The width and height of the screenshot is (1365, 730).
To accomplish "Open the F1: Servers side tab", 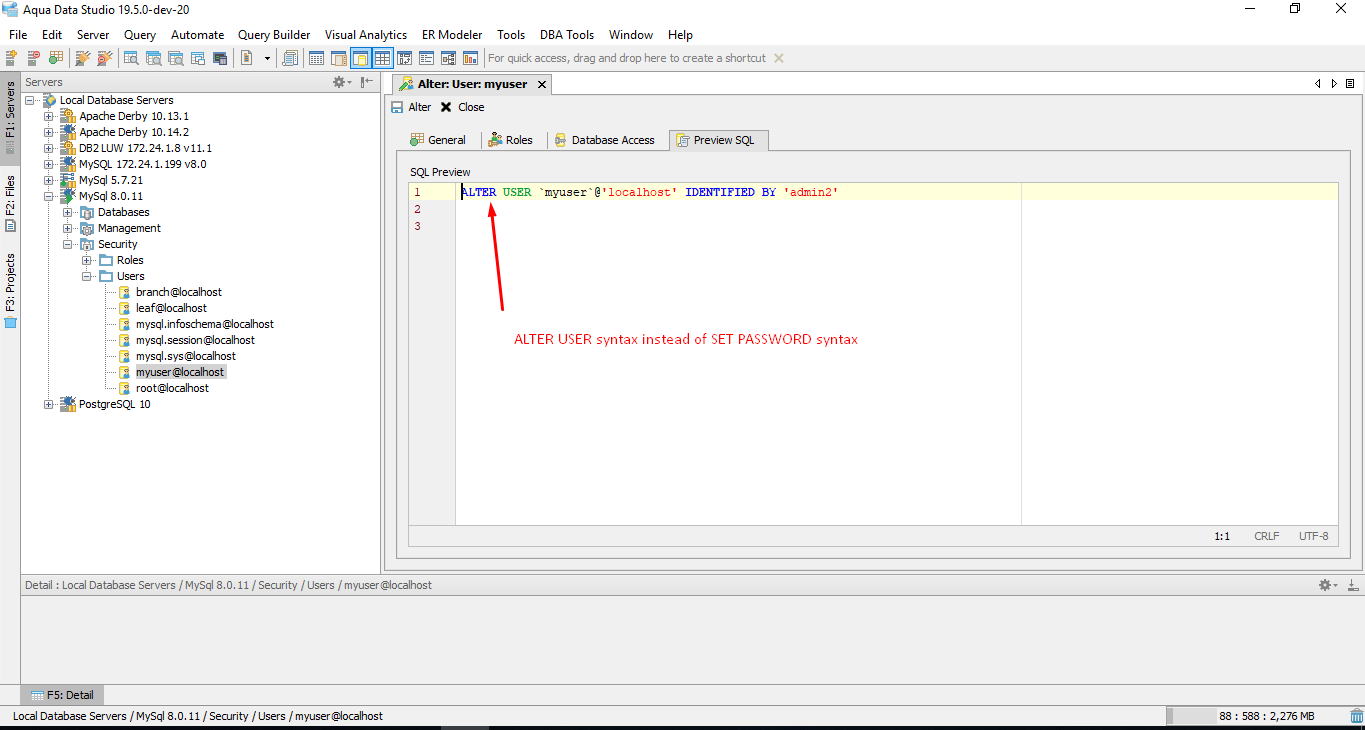I will (x=10, y=116).
